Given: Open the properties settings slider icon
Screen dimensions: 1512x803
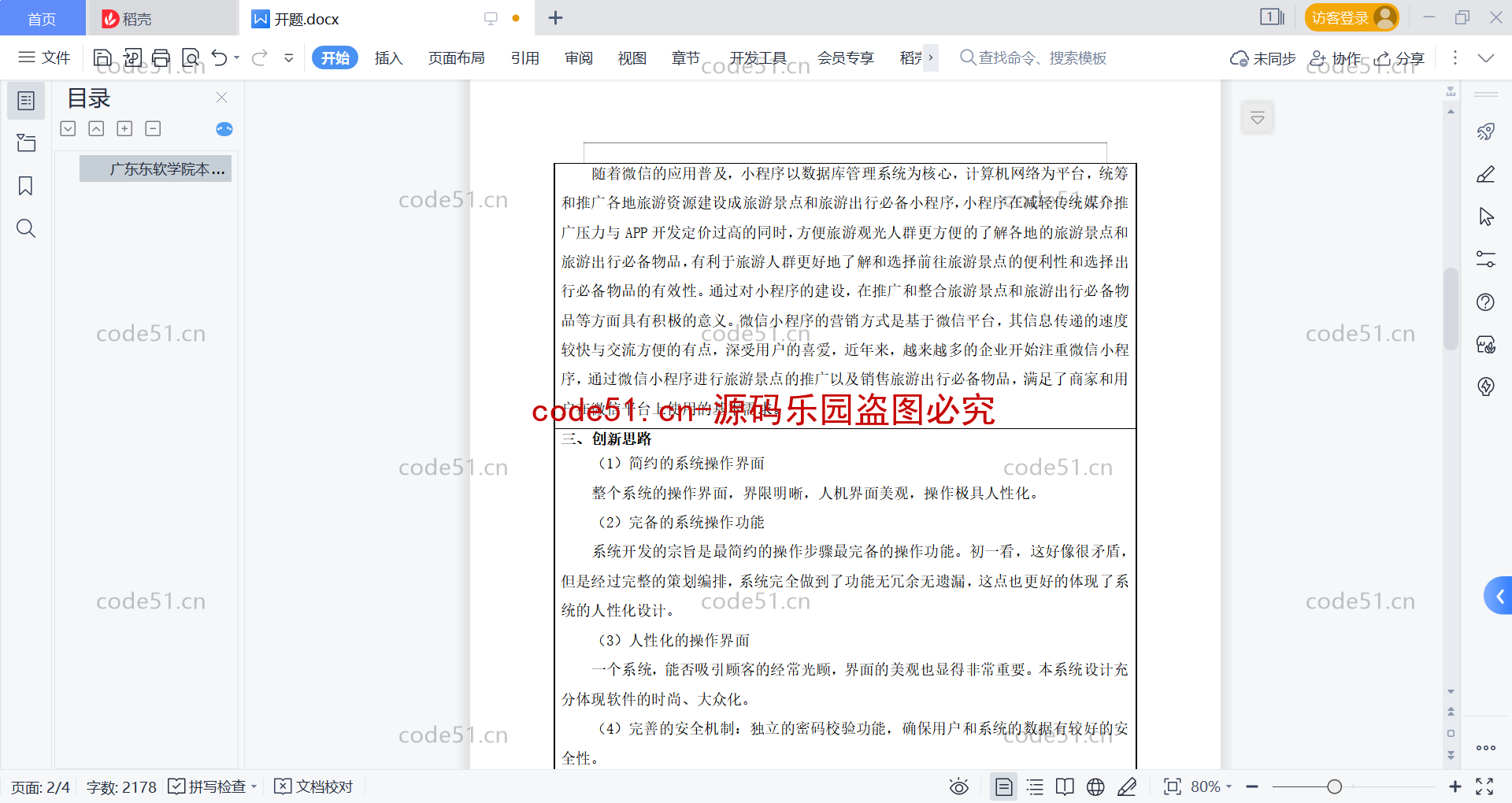Looking at the screenshot, I should 1486,259.
